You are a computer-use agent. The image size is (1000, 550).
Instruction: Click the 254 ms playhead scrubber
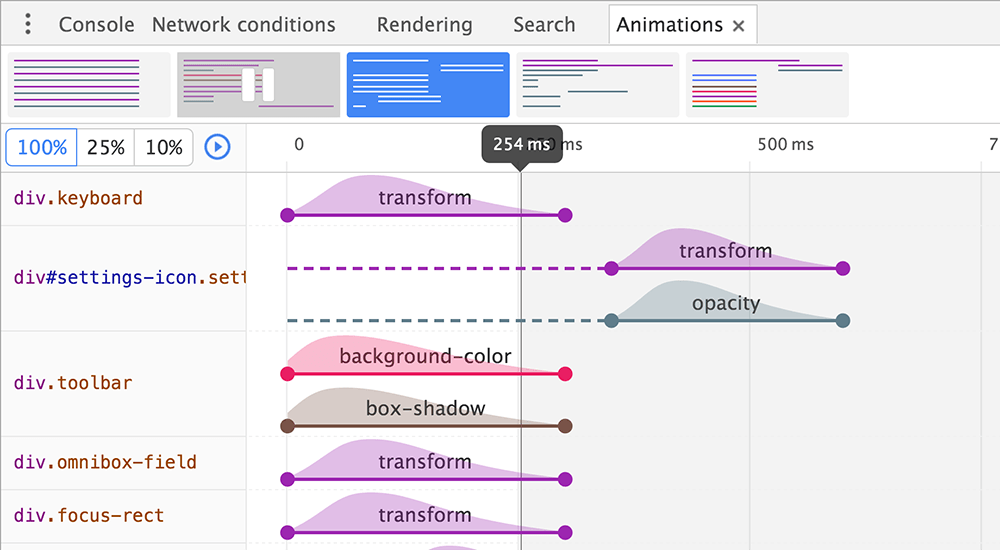[x=521, y=144]
